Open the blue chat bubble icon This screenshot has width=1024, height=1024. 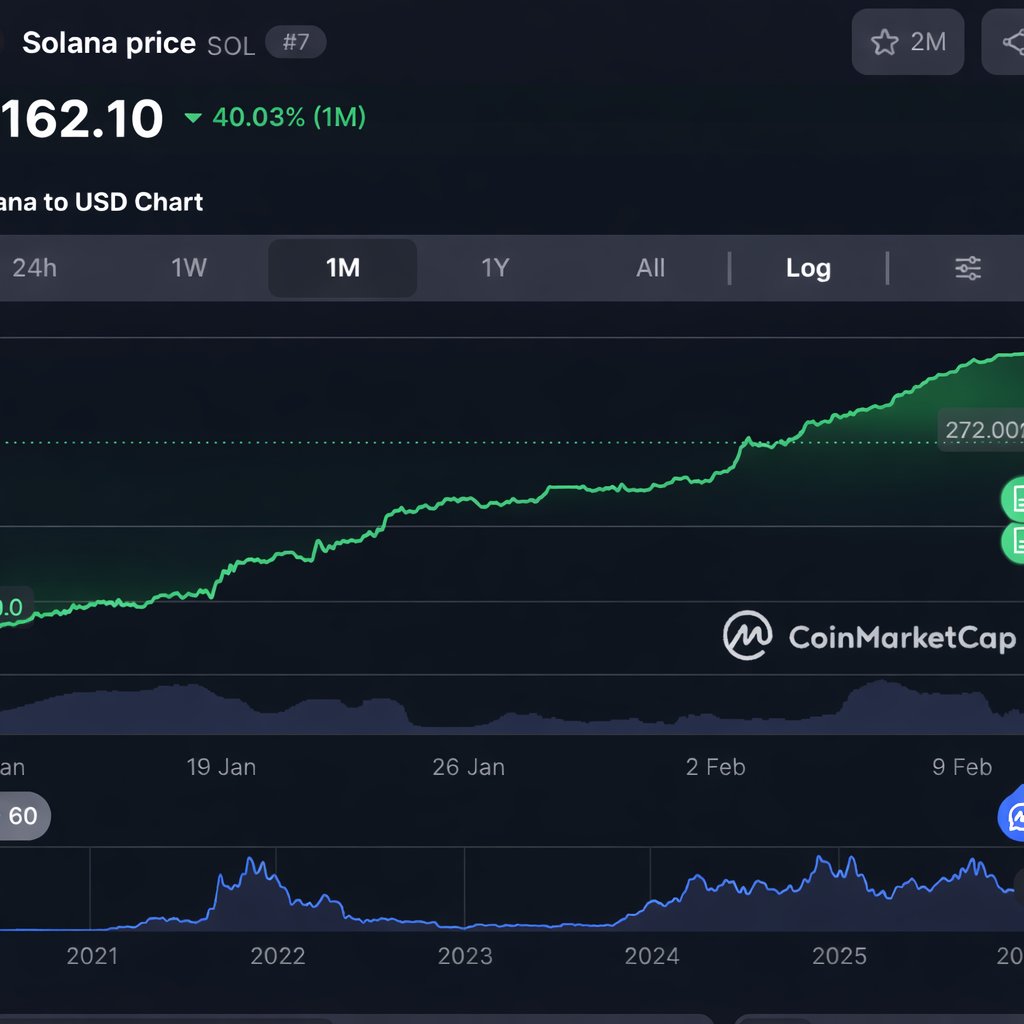point(1012,814)
